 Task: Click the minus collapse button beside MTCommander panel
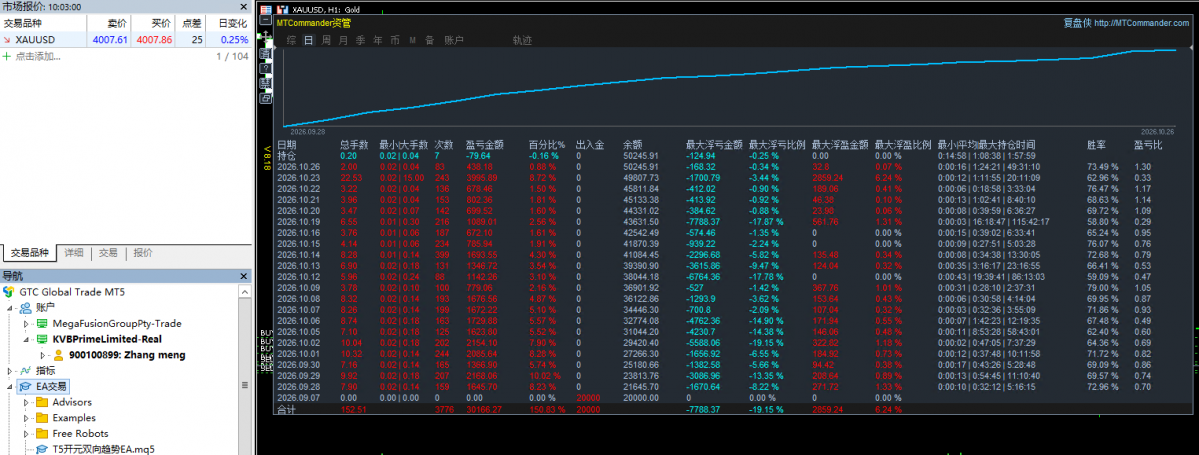tap(265, 19)
